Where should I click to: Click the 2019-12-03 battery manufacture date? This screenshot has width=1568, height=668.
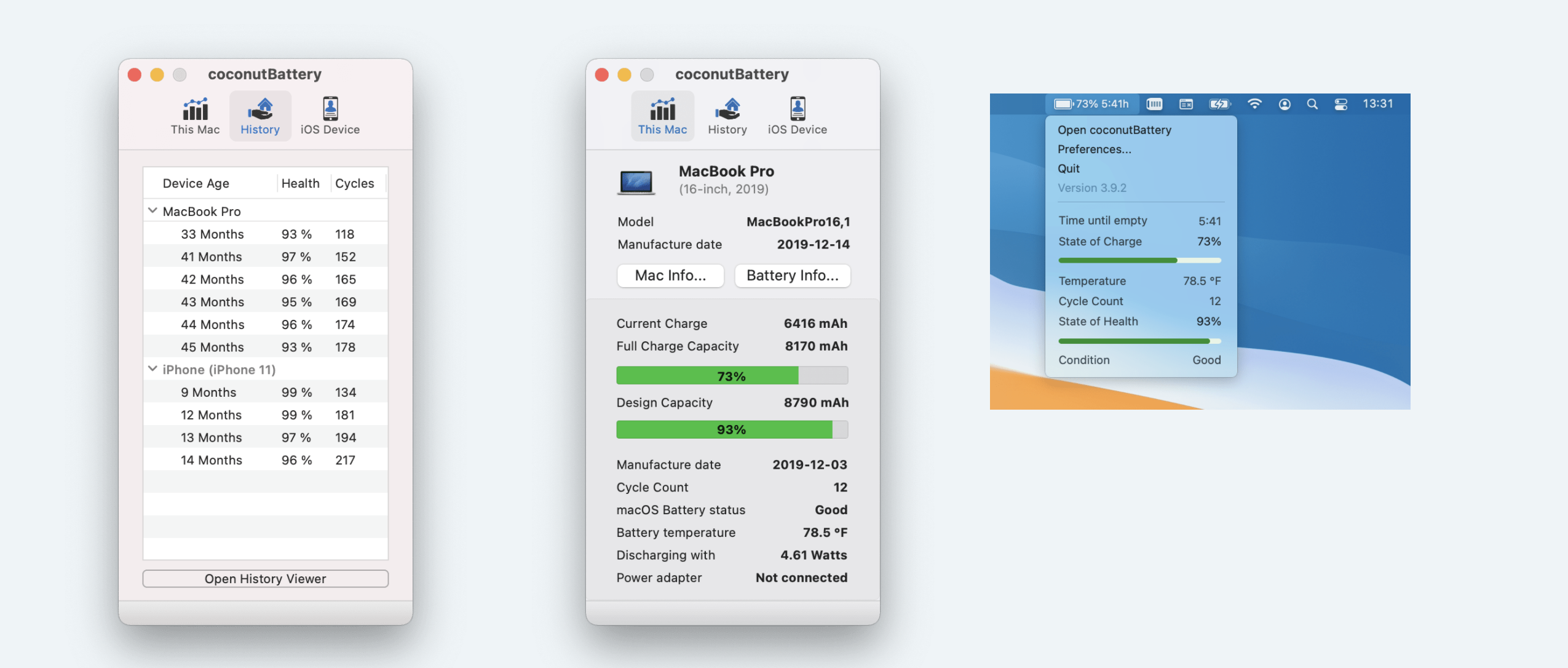[x=810, y=464]
